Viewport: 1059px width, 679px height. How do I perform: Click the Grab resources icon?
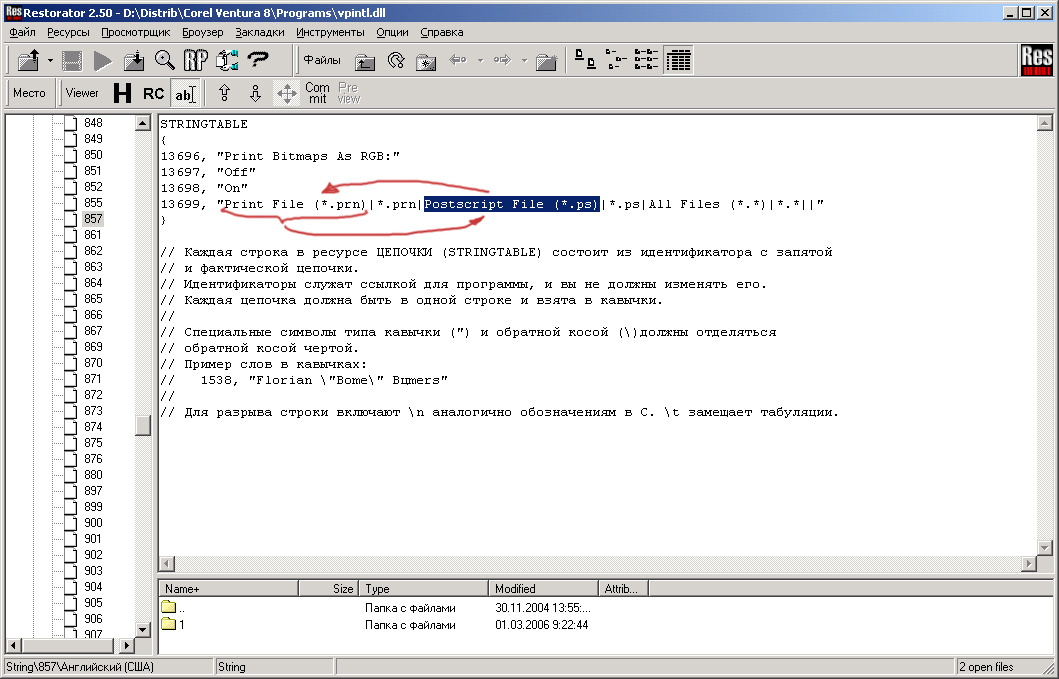coord(227,60)
